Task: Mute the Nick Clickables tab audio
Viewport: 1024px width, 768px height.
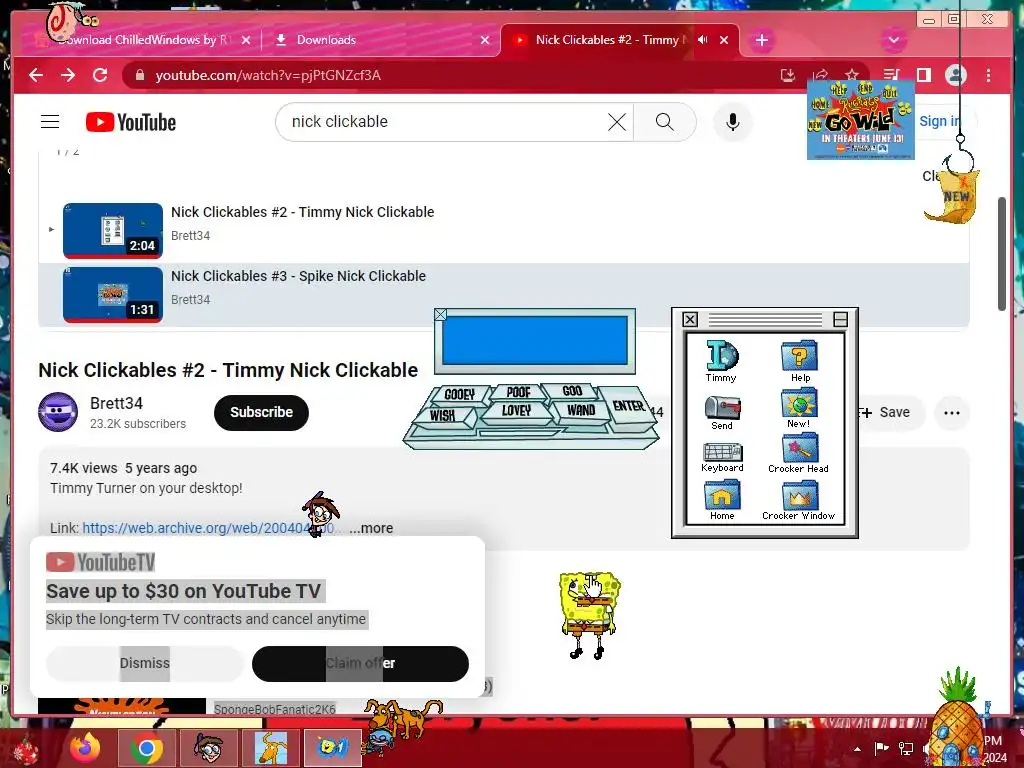Action: pyautogui.click(x=703, y=40)
